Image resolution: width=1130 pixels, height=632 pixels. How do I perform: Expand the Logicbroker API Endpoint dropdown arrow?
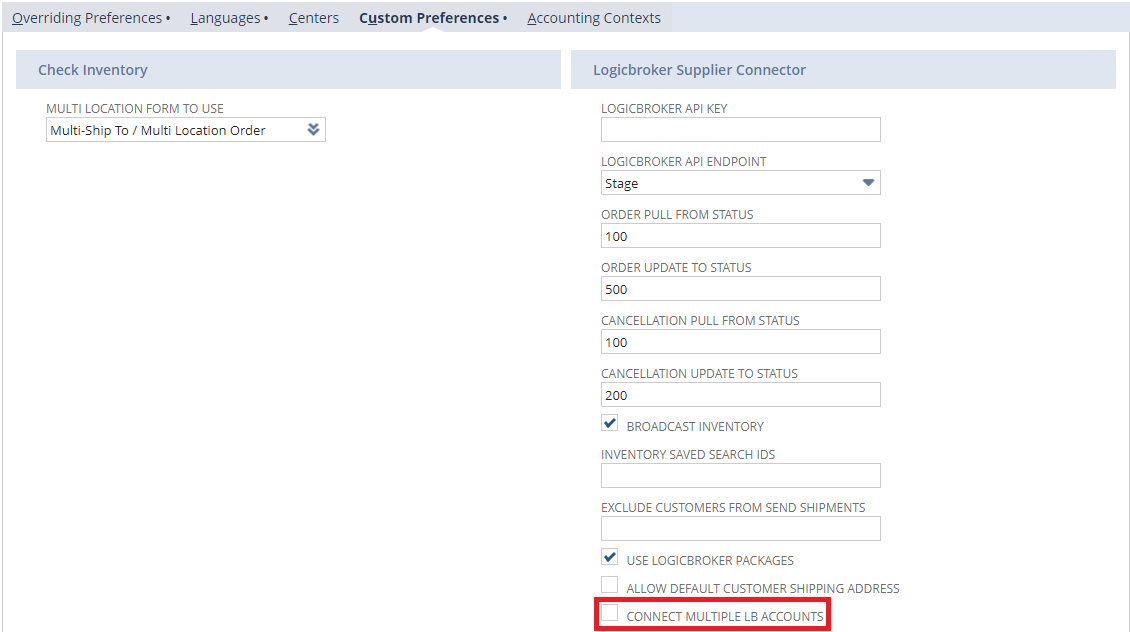point(868,183)
